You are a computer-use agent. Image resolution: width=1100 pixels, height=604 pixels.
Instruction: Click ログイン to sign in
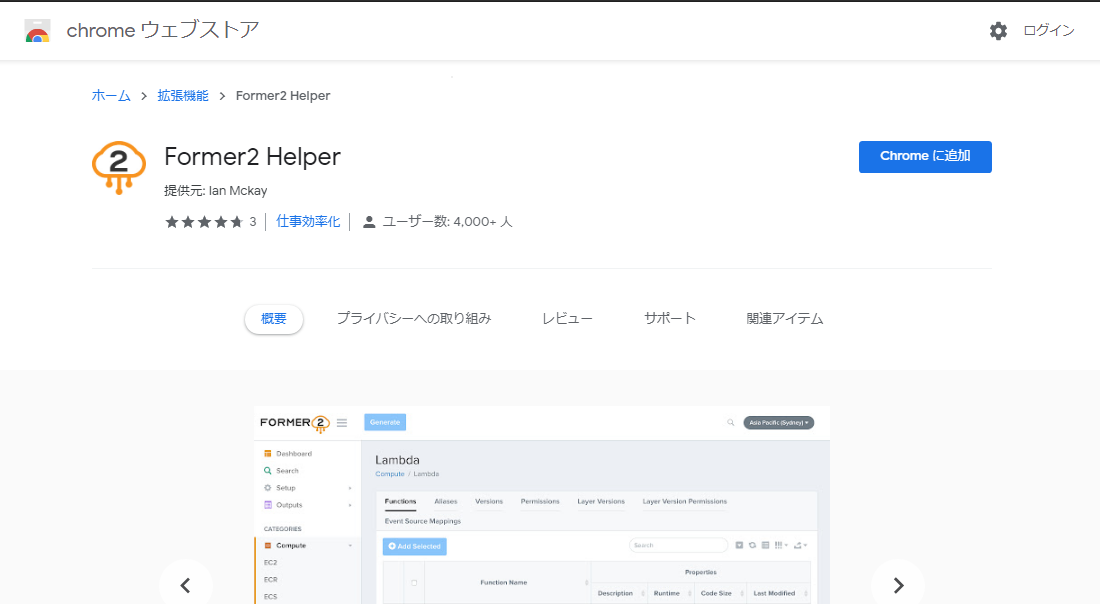[1049, 30]
